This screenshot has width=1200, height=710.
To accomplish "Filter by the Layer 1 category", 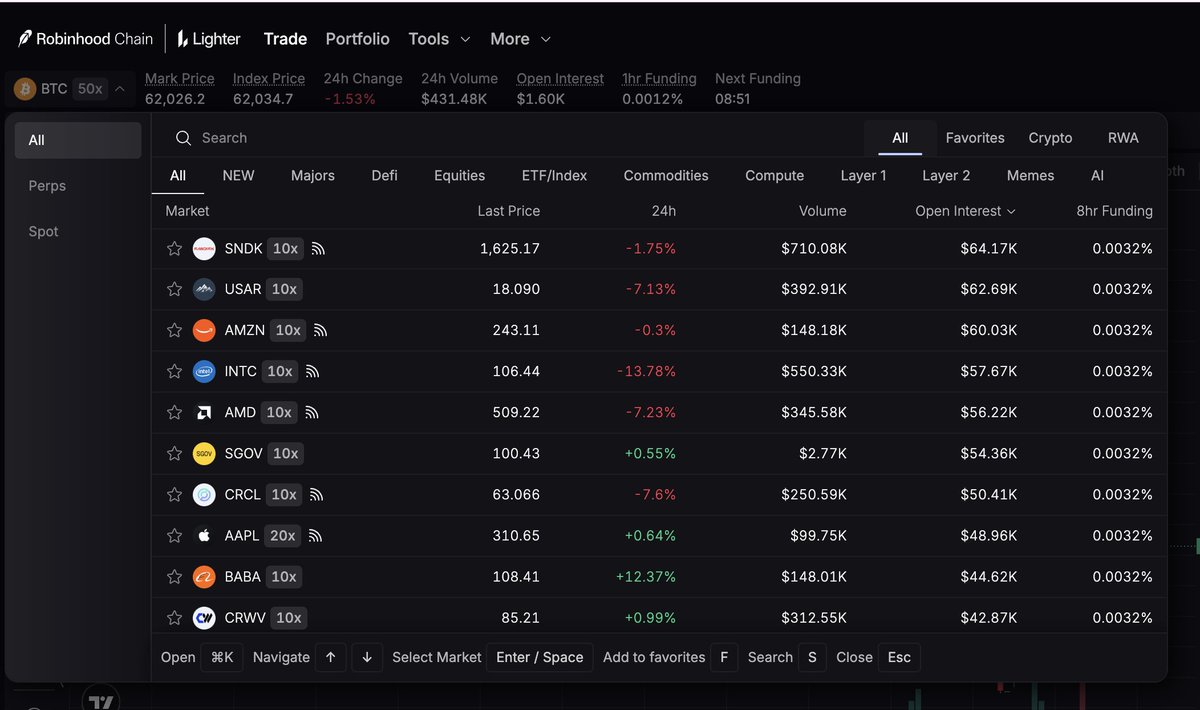I will tap(863, 175).
